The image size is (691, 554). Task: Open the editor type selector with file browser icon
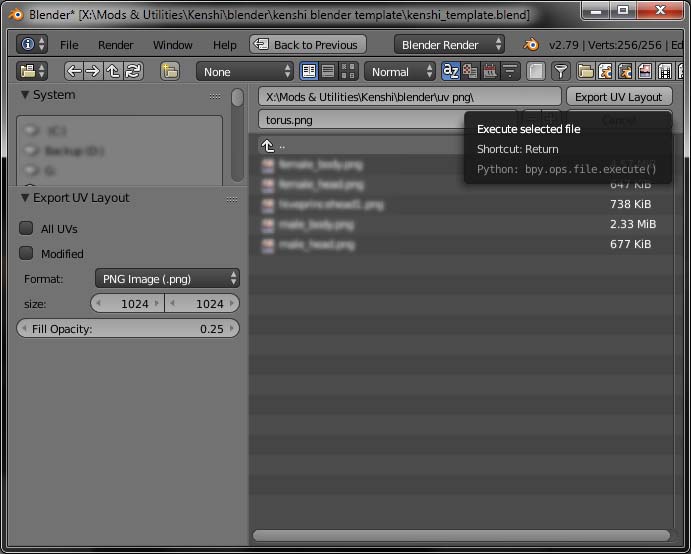32,71
